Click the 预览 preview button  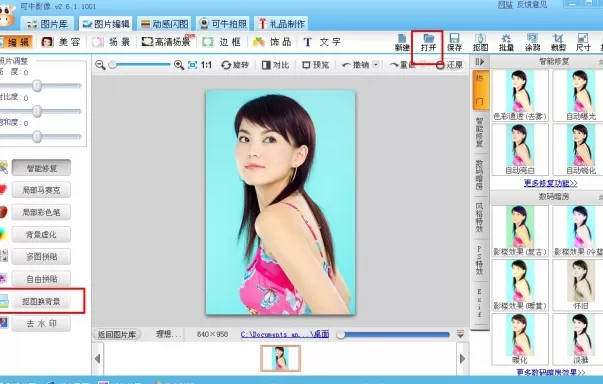[316, 65]
